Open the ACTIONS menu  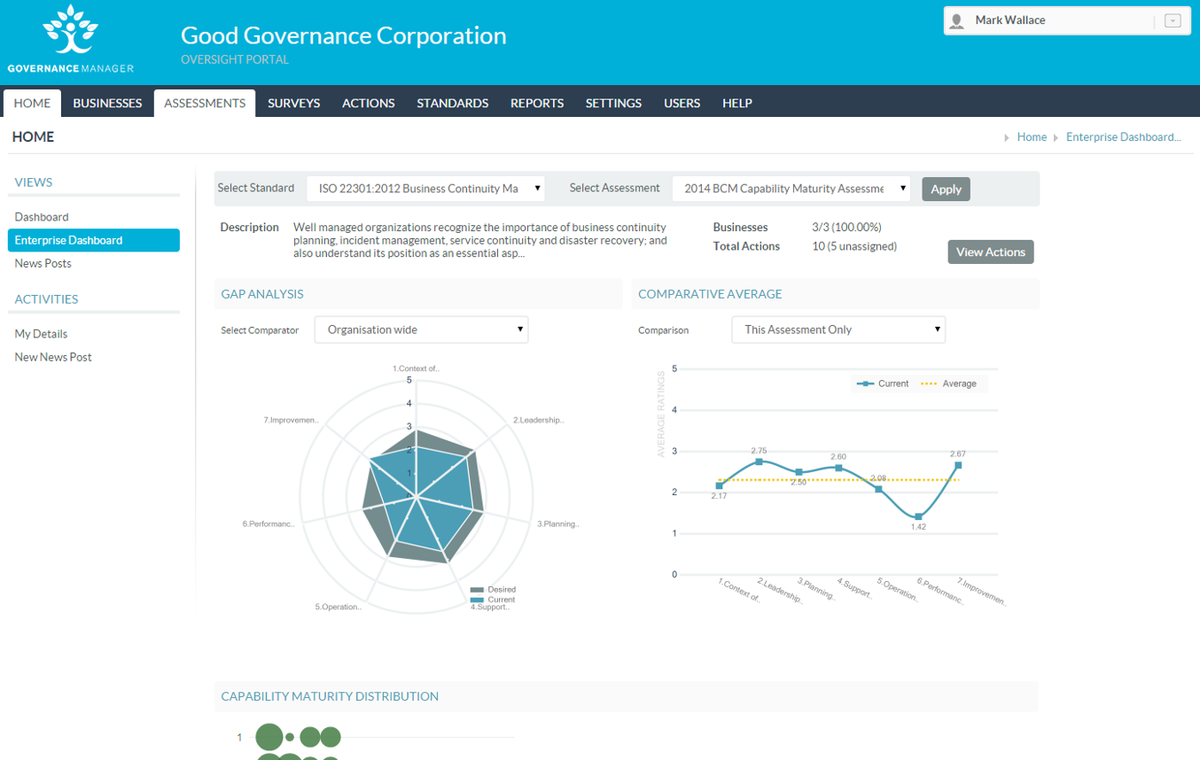pyautogui.click(x=368, y=103)
